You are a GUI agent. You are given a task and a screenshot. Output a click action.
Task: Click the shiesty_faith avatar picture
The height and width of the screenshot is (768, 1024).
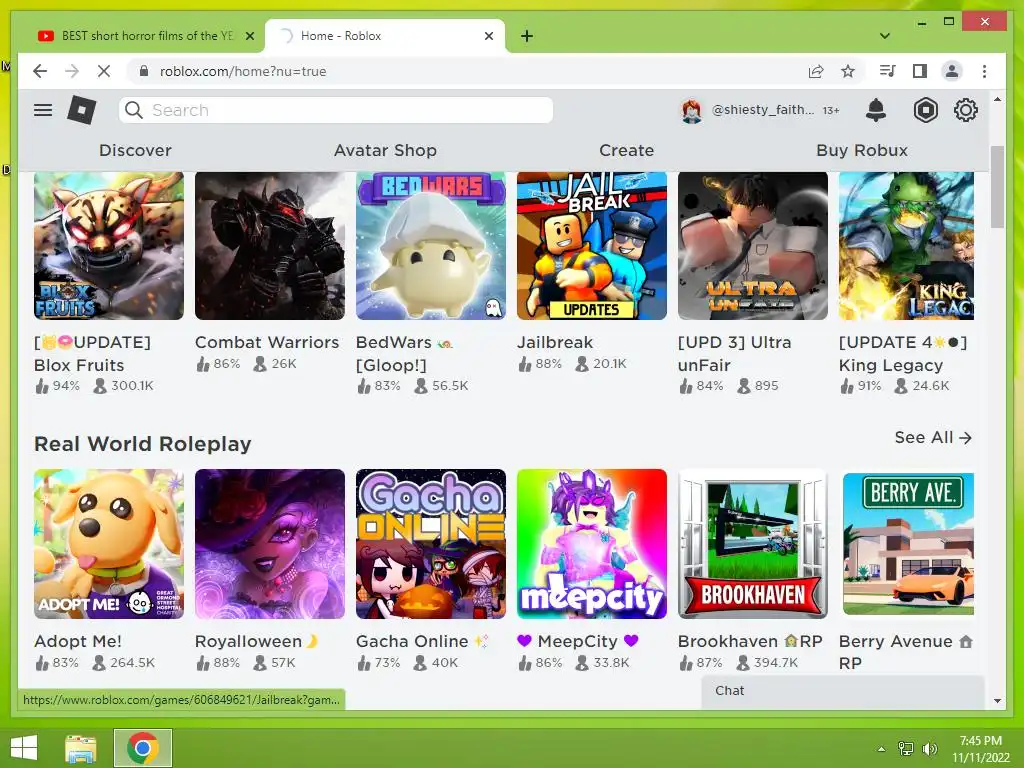(x=692, y=110)
